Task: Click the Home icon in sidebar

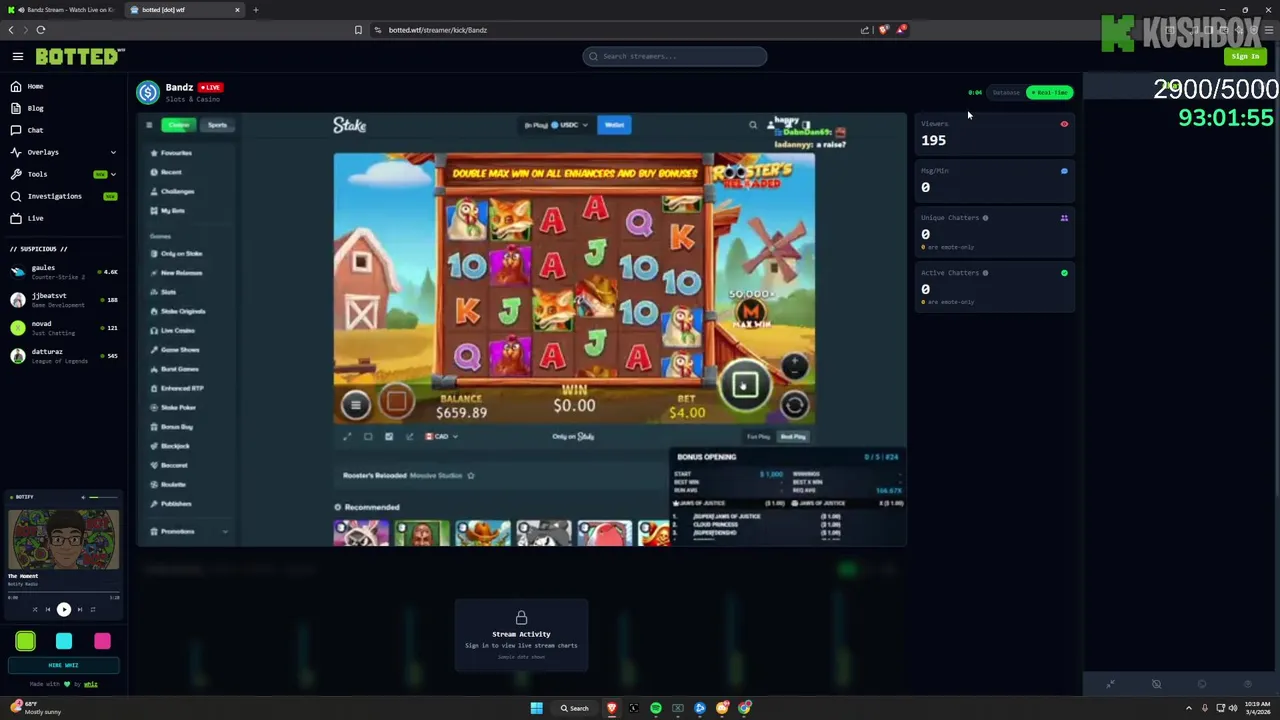Action: click(16, 86)
